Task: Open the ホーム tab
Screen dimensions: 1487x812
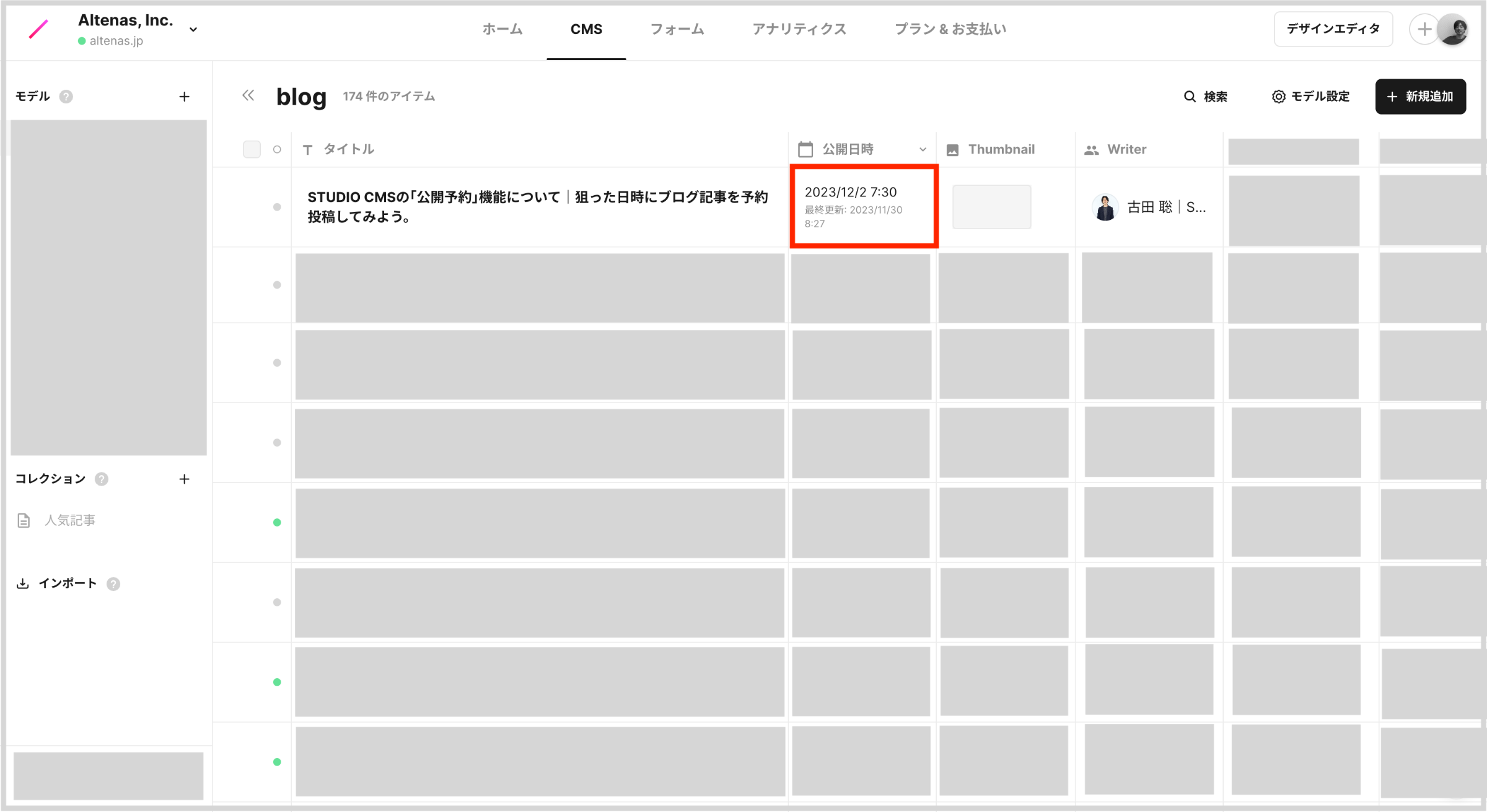Action: tap(502, 29)
